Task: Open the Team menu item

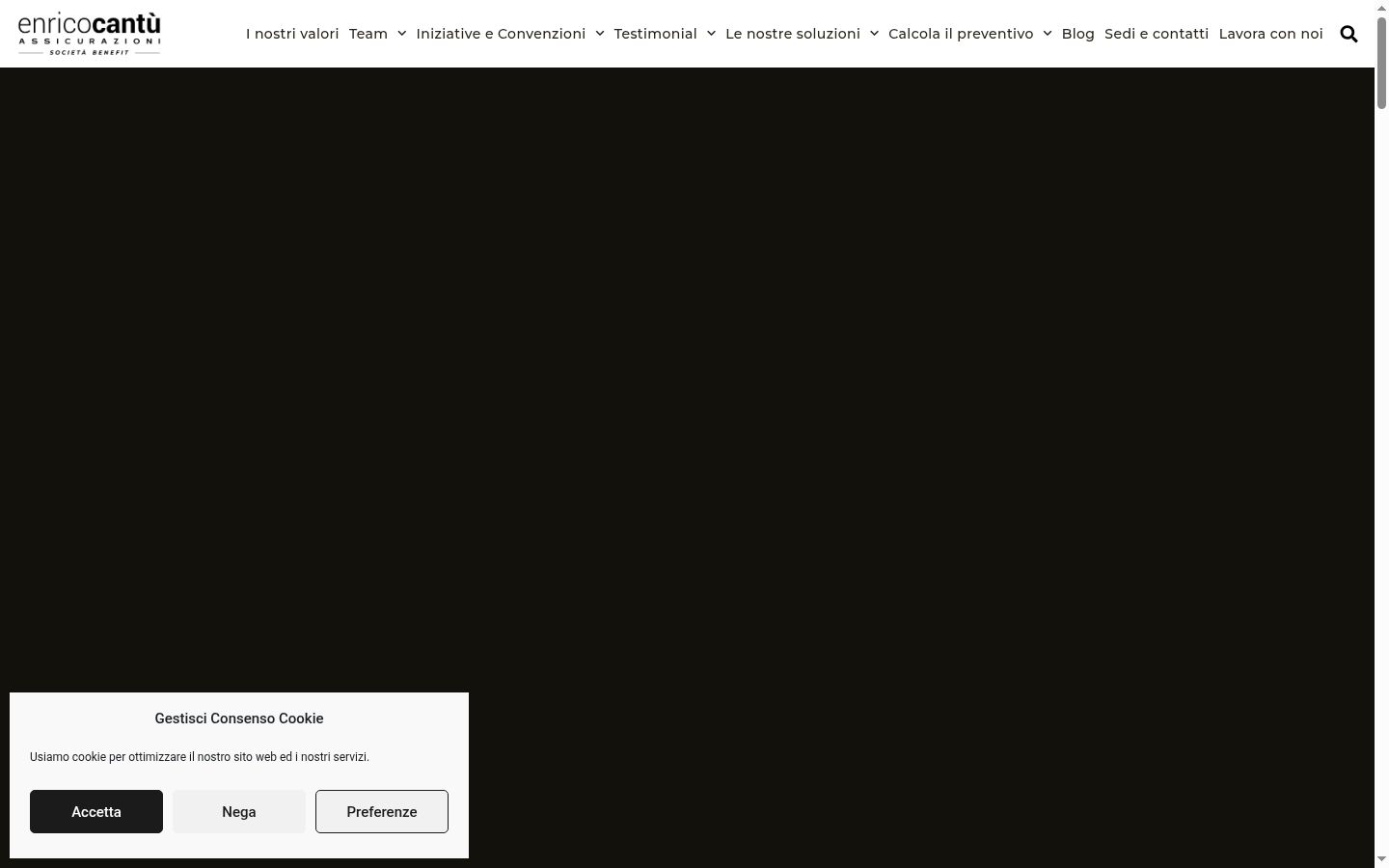Action: pyautogui.click(x=368, y=34)
